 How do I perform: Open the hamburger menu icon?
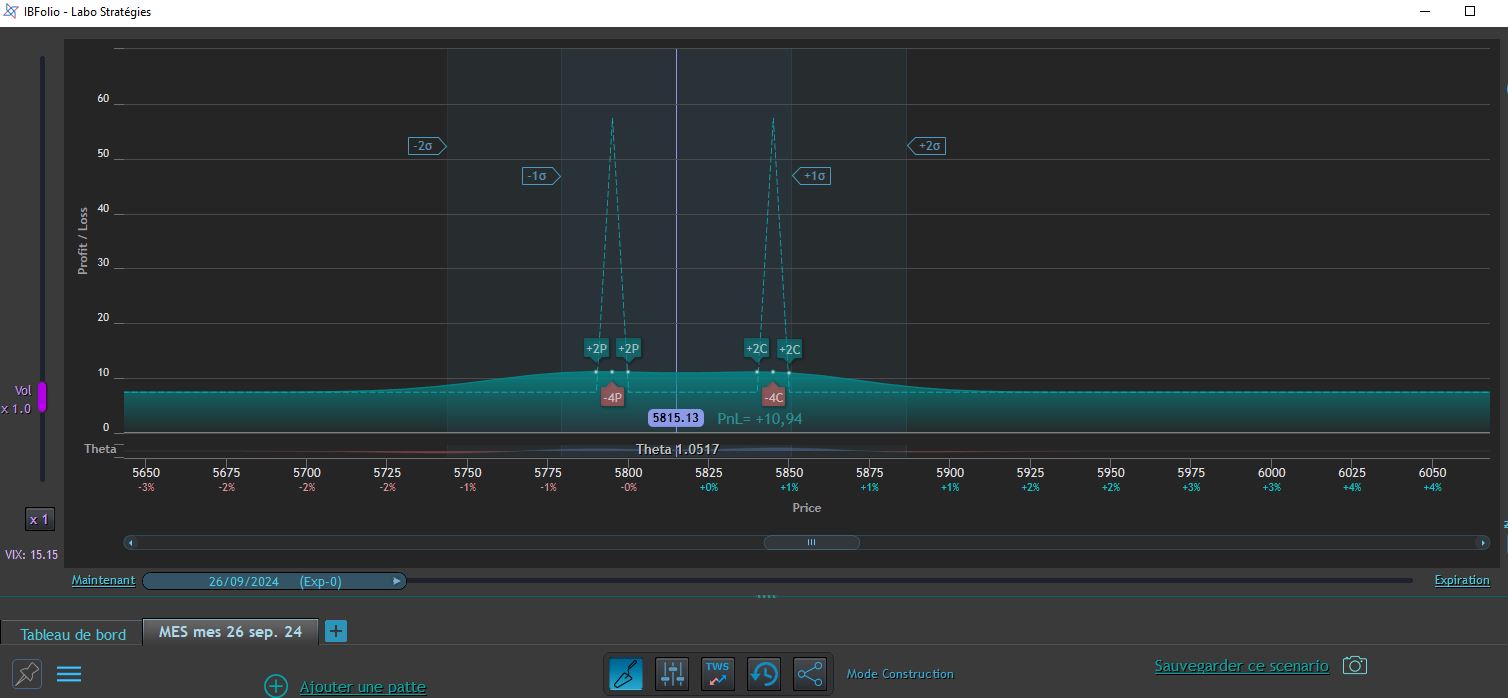(x=69, y=674)
